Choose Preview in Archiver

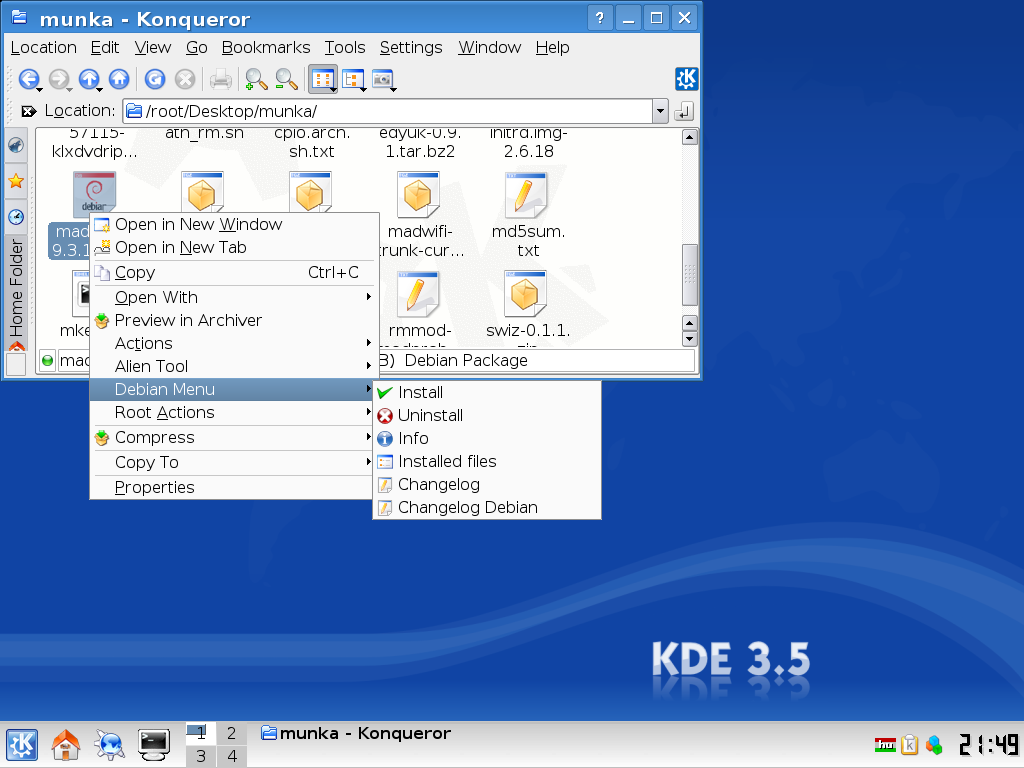(x=232, y=320)
